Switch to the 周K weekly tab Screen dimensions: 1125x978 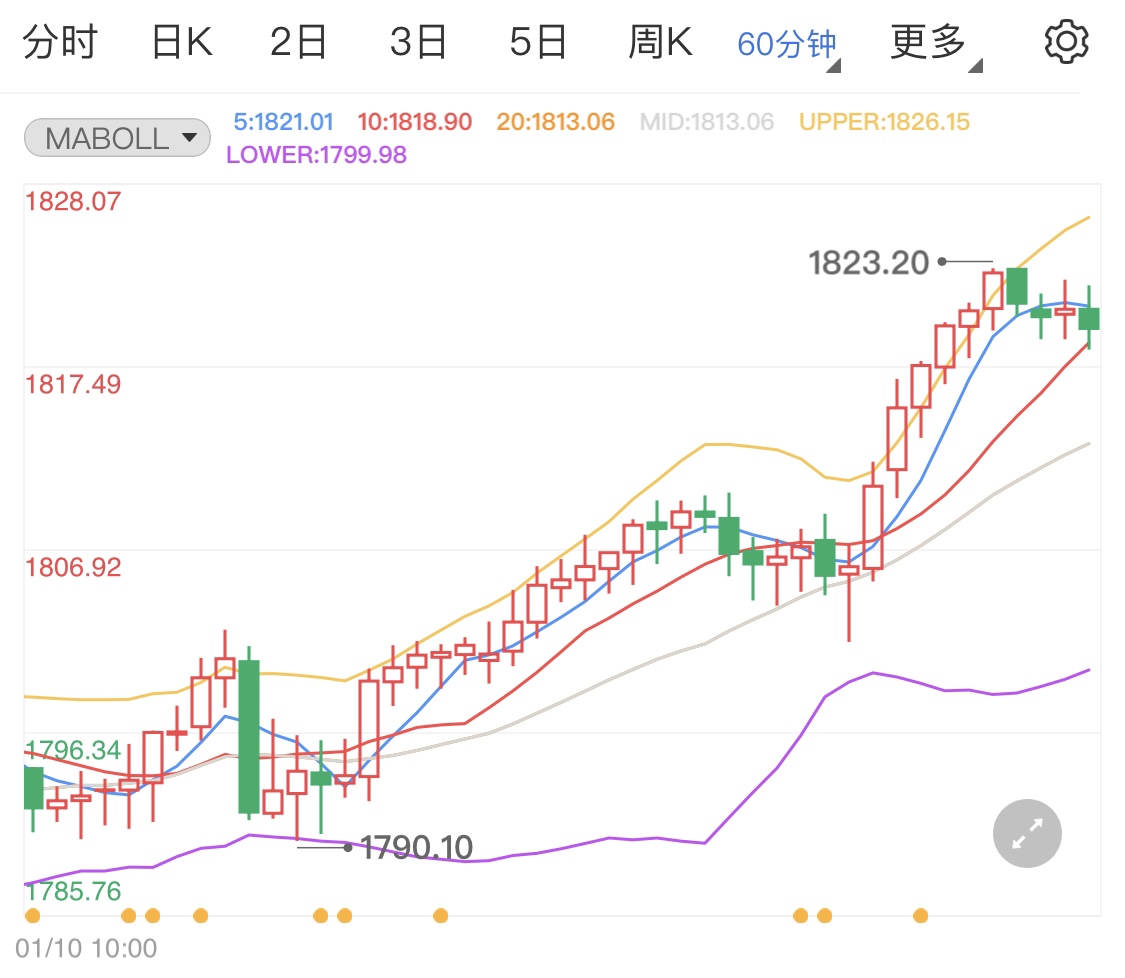(658, 41)
